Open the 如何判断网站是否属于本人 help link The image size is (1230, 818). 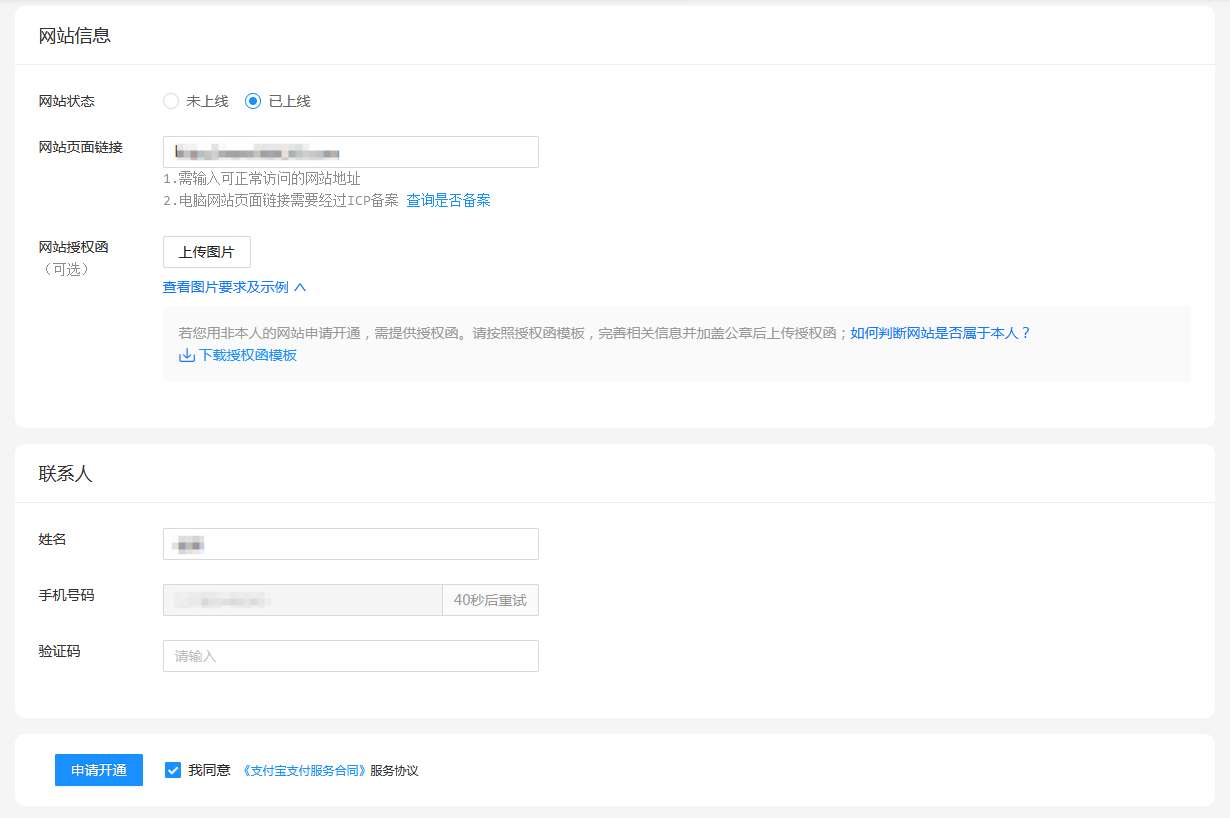(x=940, y=333)
